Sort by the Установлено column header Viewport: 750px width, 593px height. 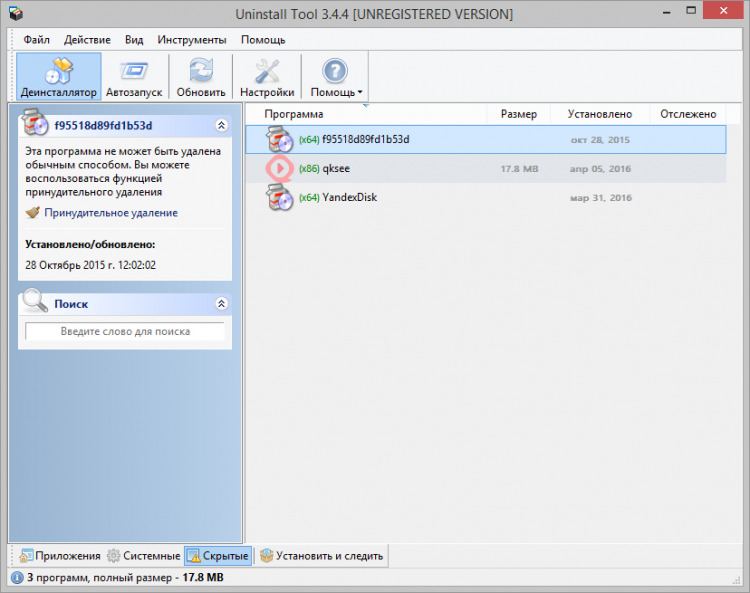(x=600, y=114)
